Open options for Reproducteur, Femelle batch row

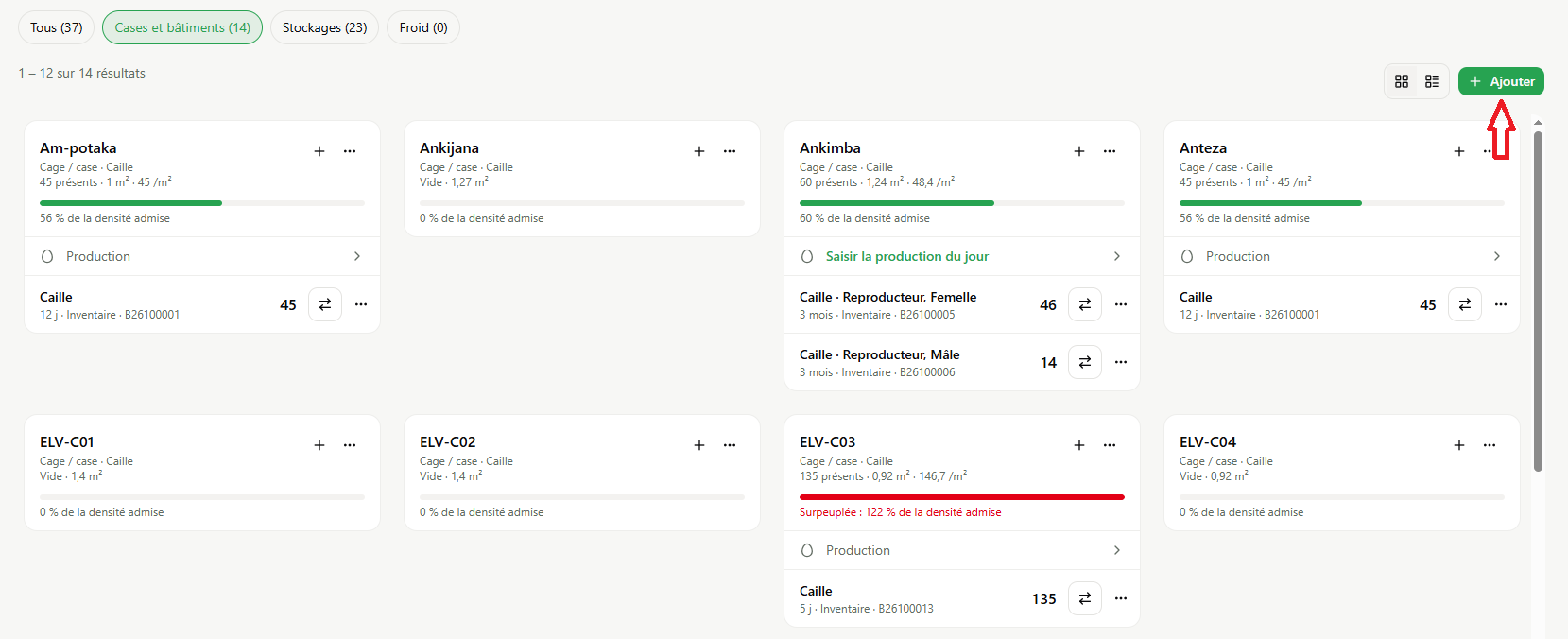tap(1121, 304)
